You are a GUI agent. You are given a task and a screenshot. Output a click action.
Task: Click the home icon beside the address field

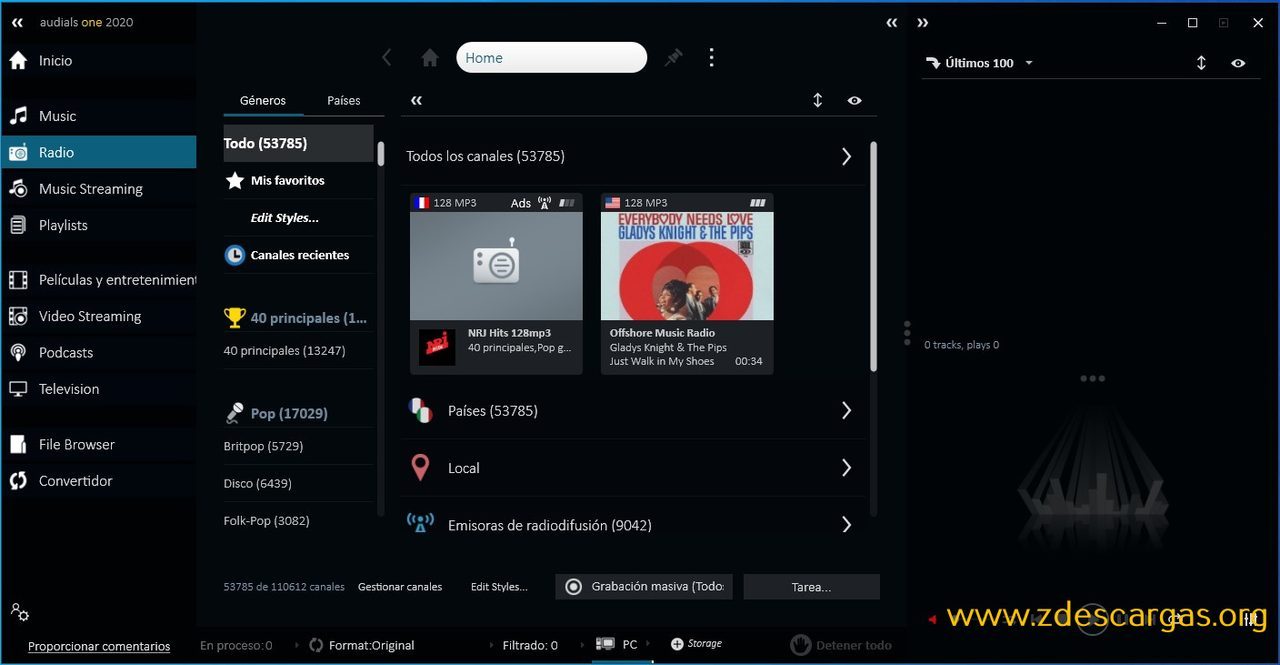click(x=430, y=58)
